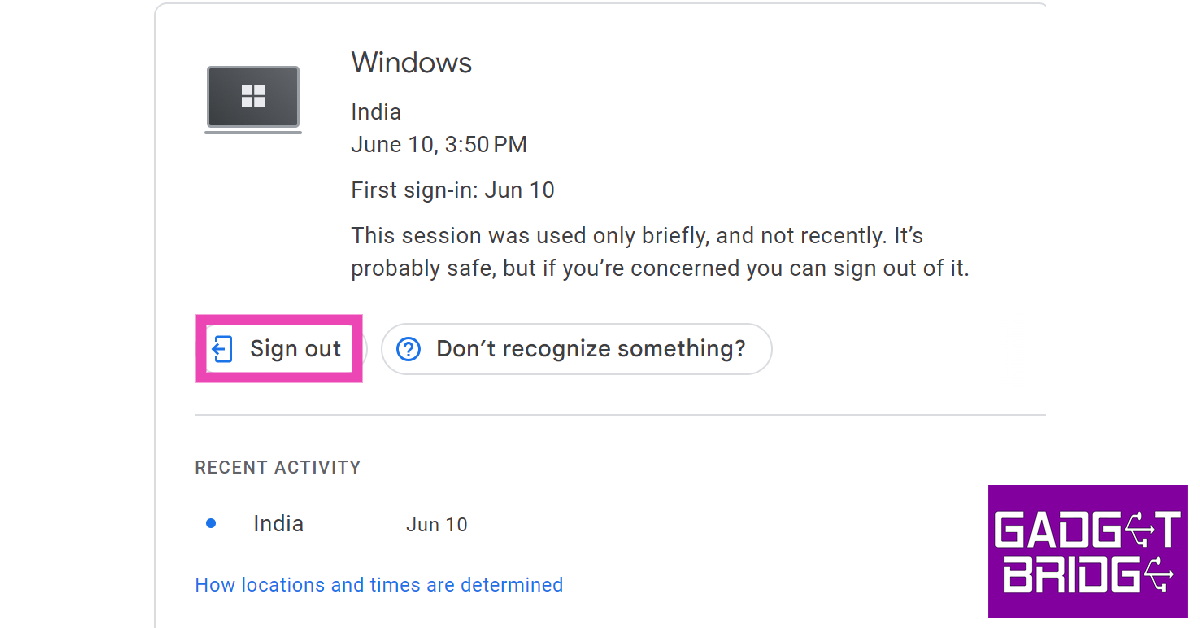Click the sign-out door arrow icon

(x=222, y=349)
